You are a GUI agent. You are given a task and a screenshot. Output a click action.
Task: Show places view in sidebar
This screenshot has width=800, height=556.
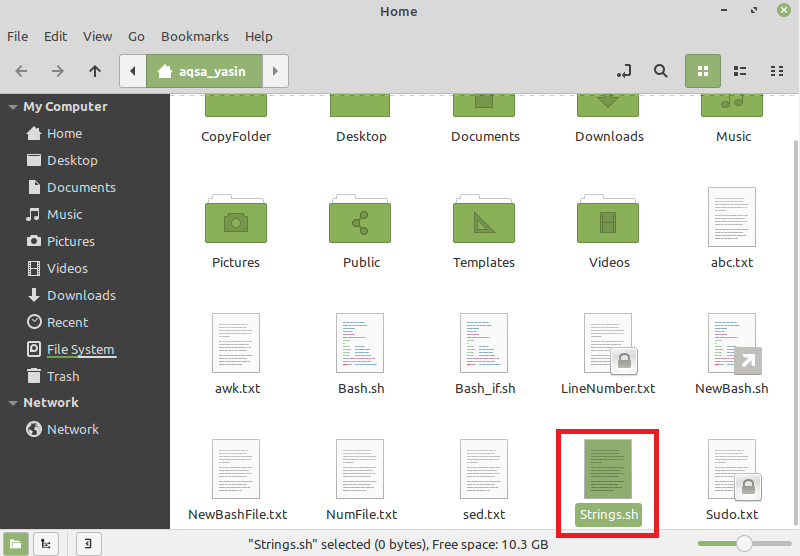(x=16, y=544)
